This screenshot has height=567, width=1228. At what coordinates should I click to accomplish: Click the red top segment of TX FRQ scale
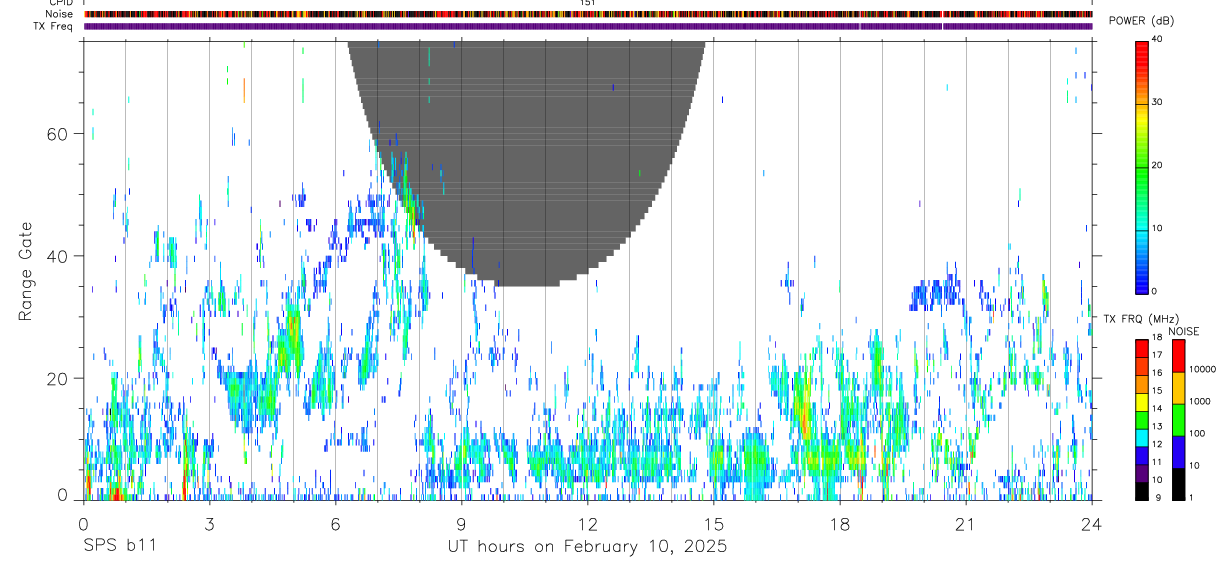tap(1142, 348)
